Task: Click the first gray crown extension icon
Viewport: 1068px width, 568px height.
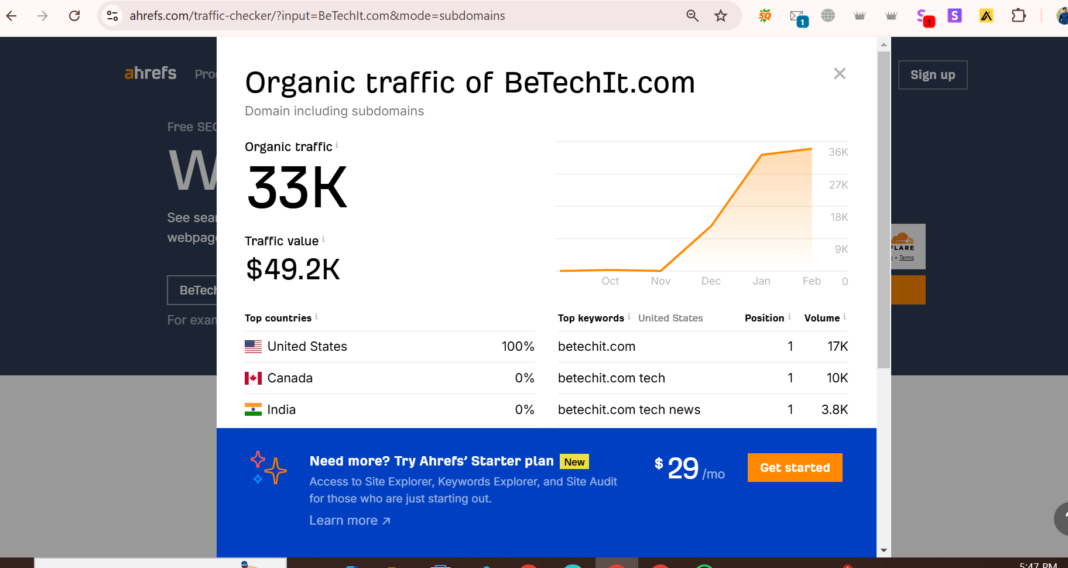Action: [x=860, y=16]
